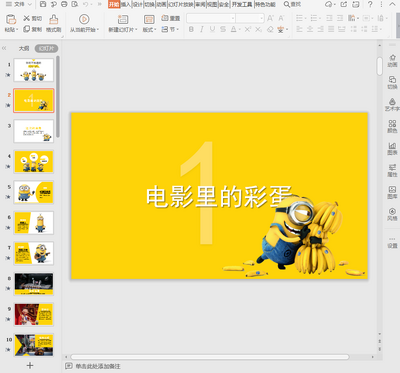Click the Cut (剪切) scissors icon
Image resolution: width=400 pixels, height=373 pixels.
(x=27, y=18)
